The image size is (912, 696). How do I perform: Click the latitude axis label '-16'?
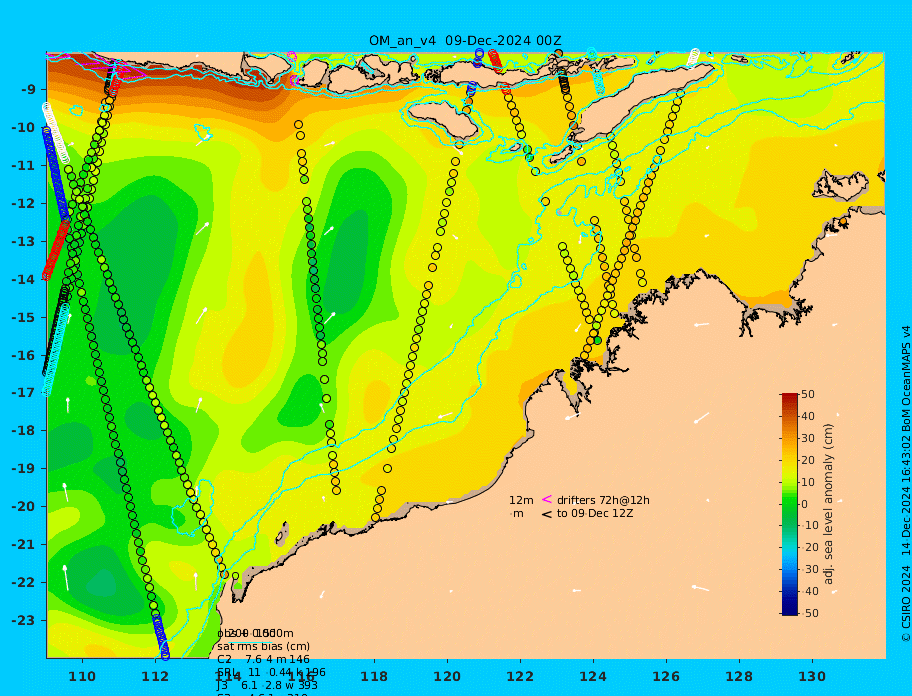tap(23, 355)
